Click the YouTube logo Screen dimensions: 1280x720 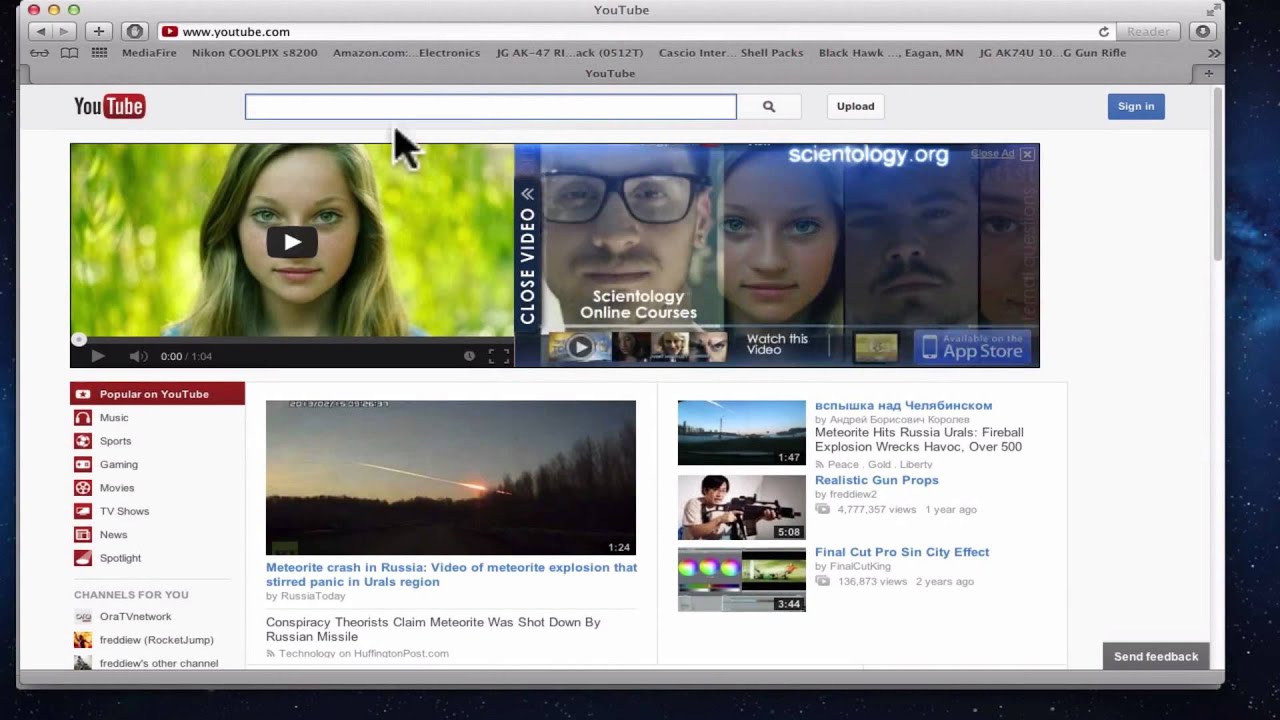click(110, 106)
